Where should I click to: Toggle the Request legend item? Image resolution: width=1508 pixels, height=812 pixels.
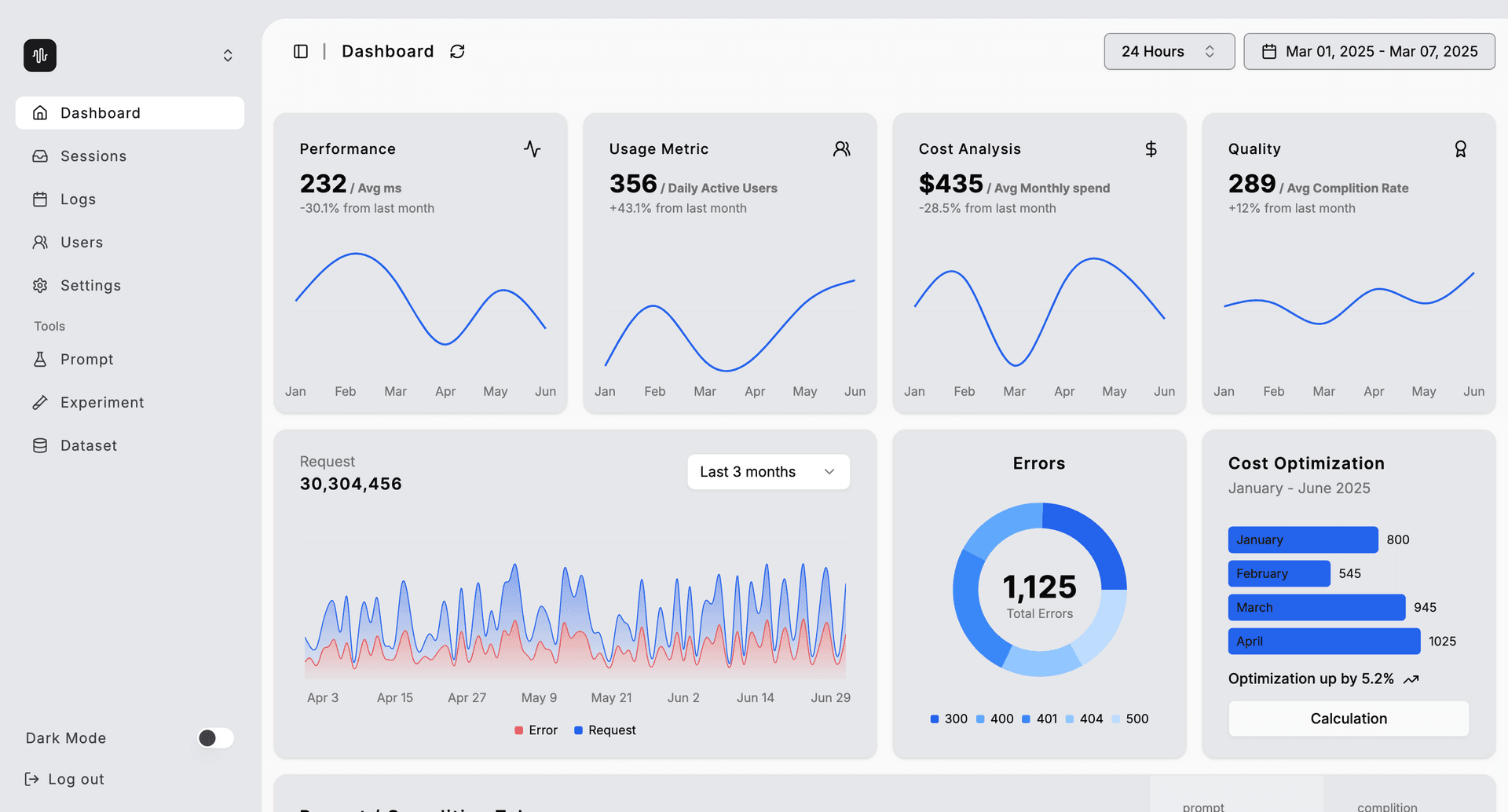604,730
